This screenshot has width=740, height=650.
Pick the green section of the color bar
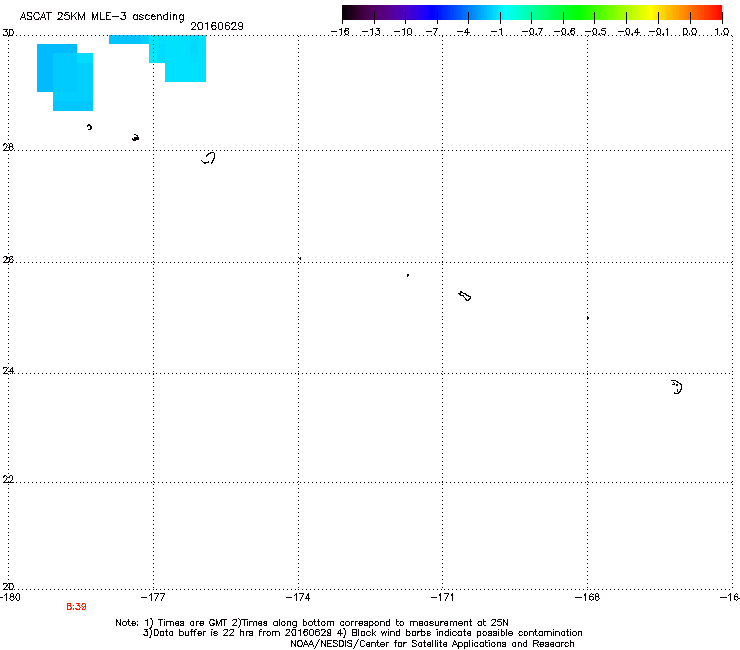[x=580, y=13]
